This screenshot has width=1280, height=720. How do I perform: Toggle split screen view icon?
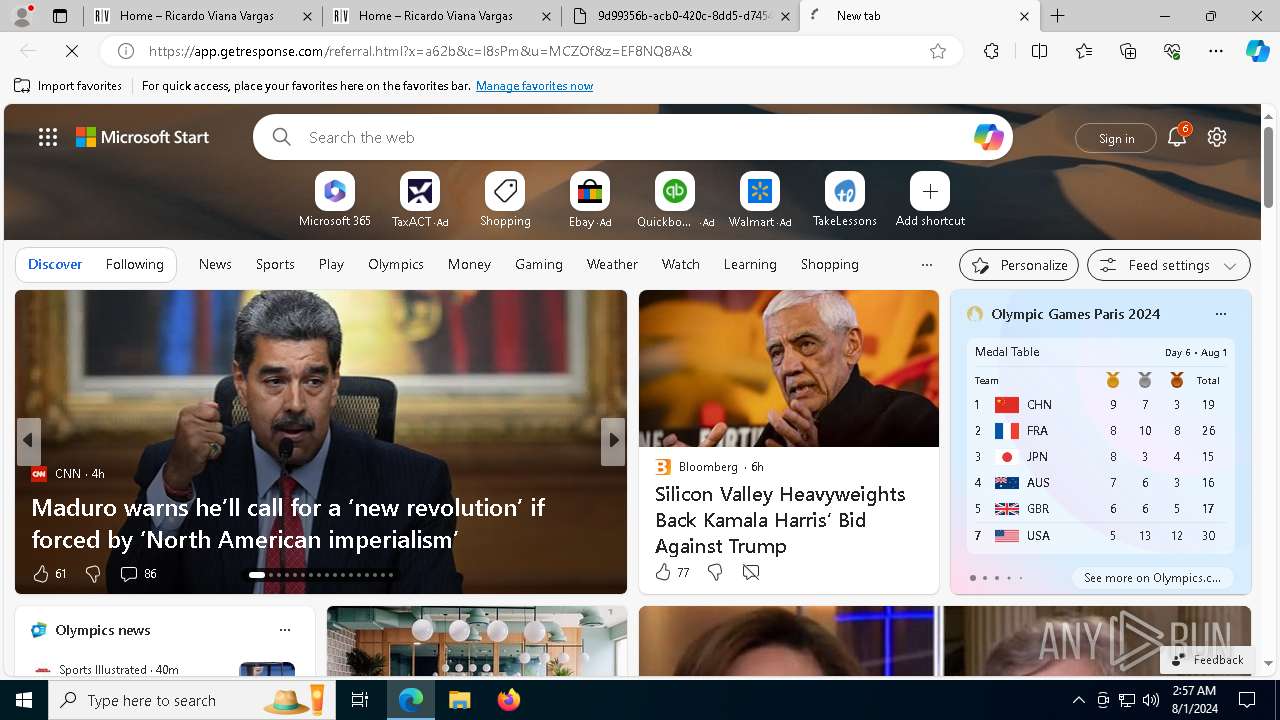point(1039,51)
